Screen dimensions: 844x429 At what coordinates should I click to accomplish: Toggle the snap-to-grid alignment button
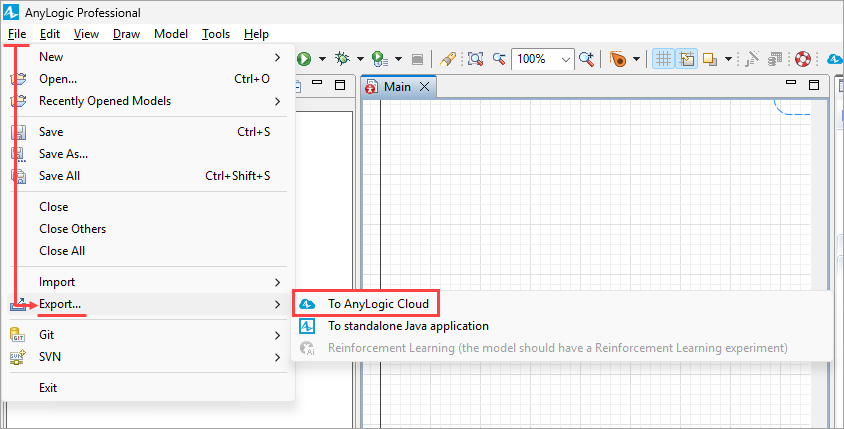[x=687, y=59]
